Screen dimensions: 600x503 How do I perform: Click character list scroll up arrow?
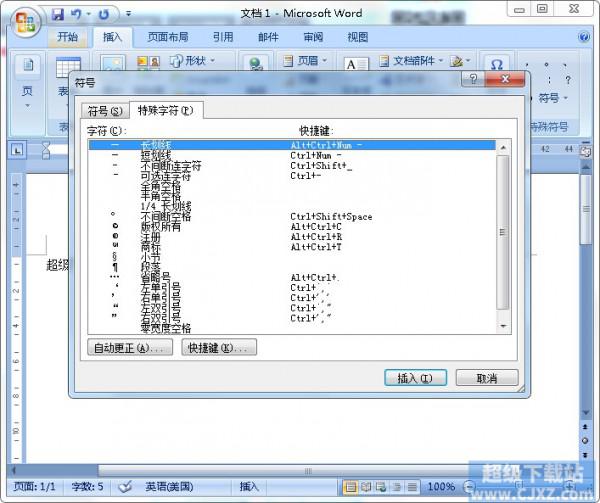coord(503,147)
